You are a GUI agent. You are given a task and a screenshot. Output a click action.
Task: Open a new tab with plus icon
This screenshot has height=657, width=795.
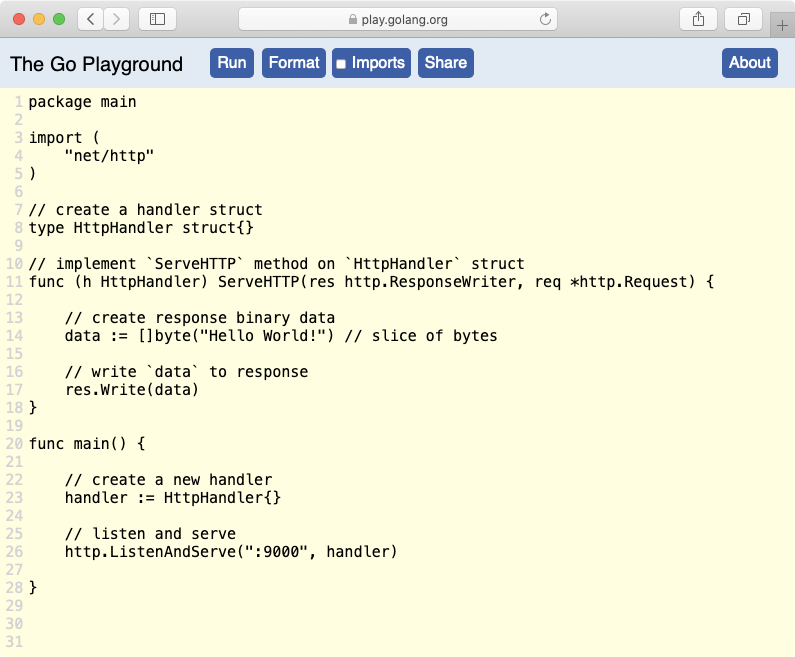point(782,25)
